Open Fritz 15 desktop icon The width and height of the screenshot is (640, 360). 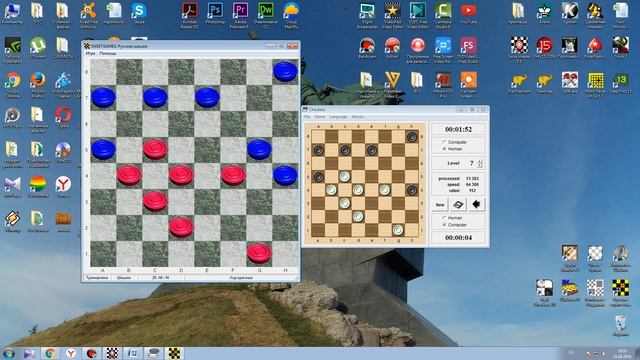(x=544, y=47)
